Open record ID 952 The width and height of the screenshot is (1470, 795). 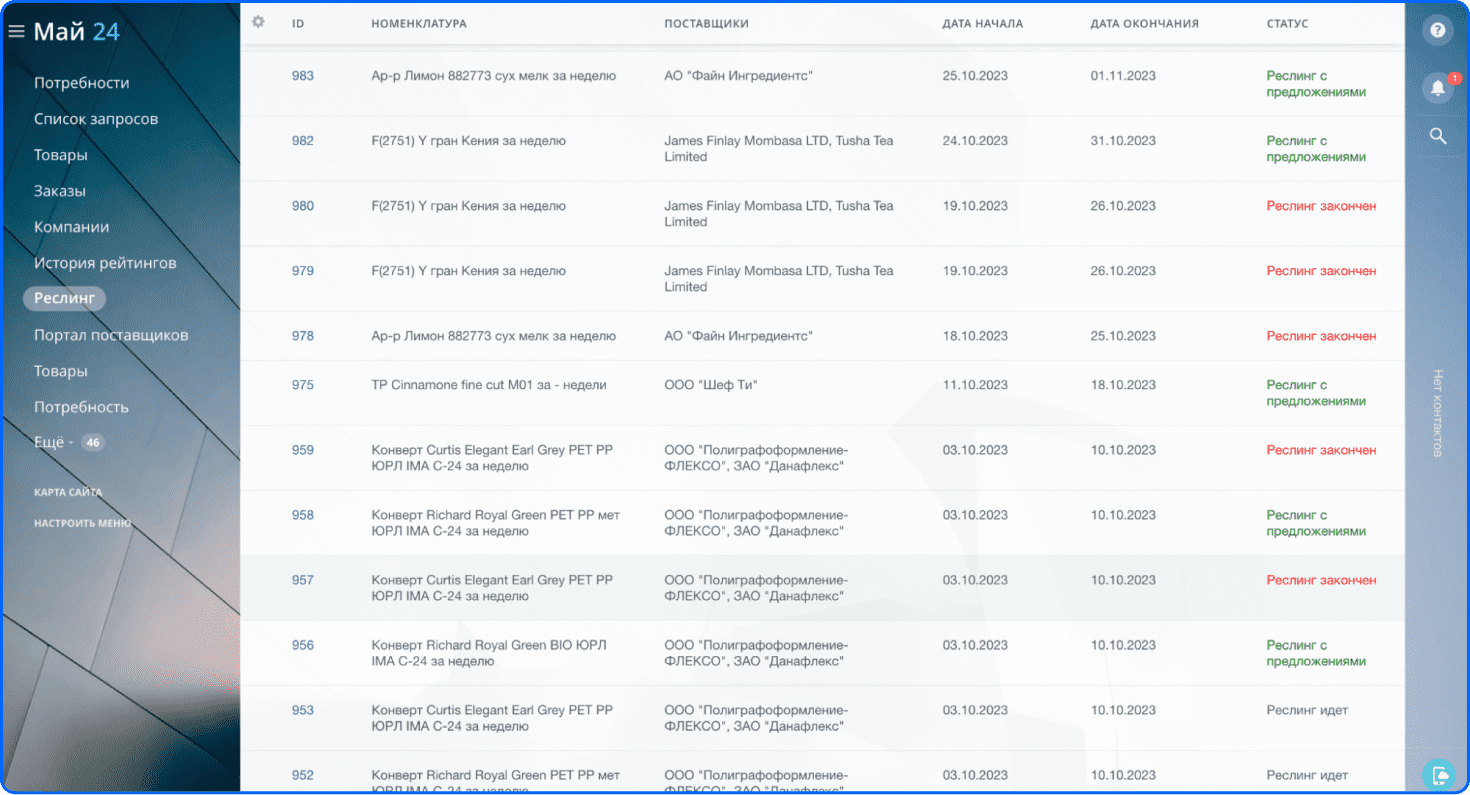pyautogui.click(x=303, y=775)
